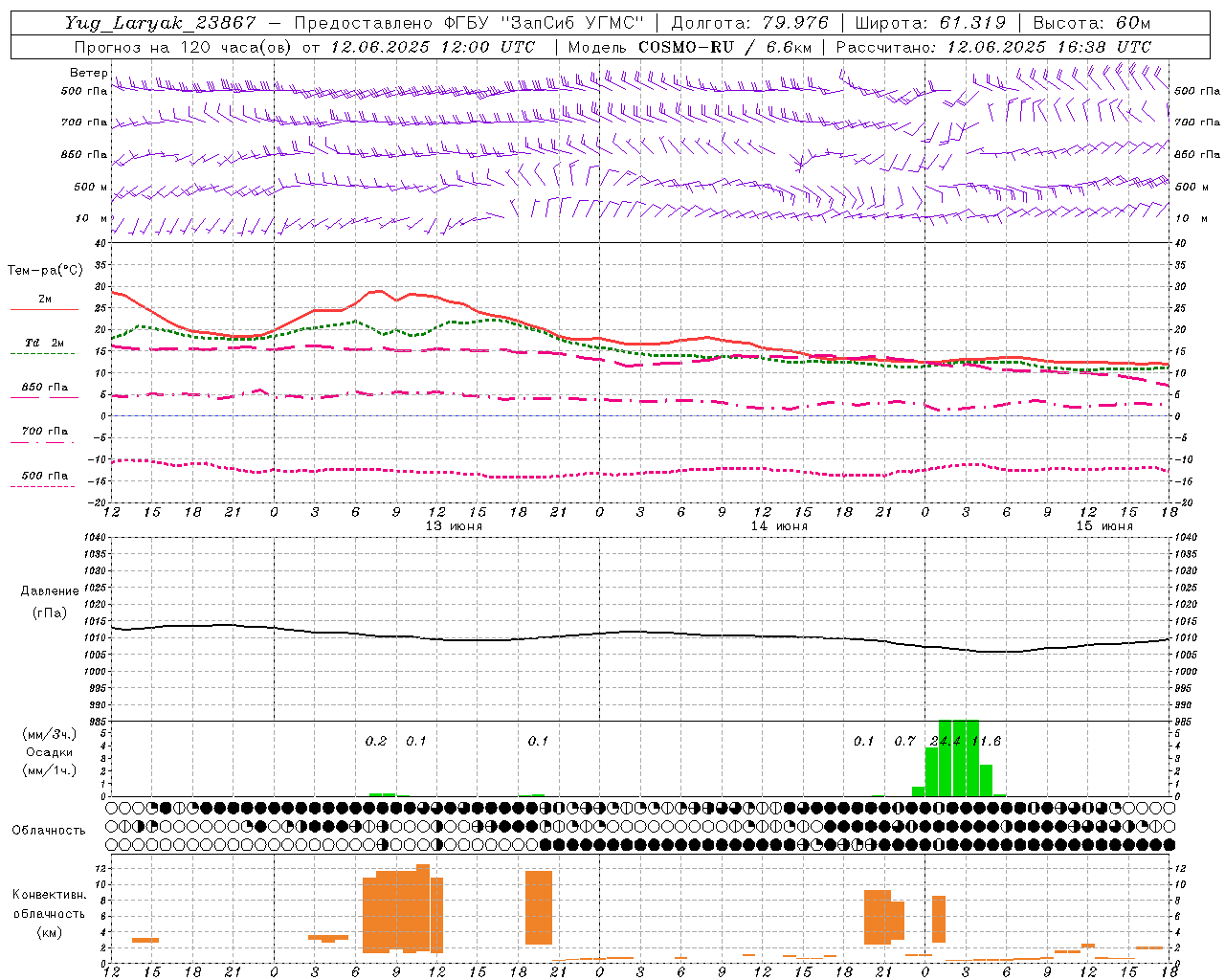Click the Давление pressure panel label
This screenshot has height=980, width=1225.
(50, 591)
